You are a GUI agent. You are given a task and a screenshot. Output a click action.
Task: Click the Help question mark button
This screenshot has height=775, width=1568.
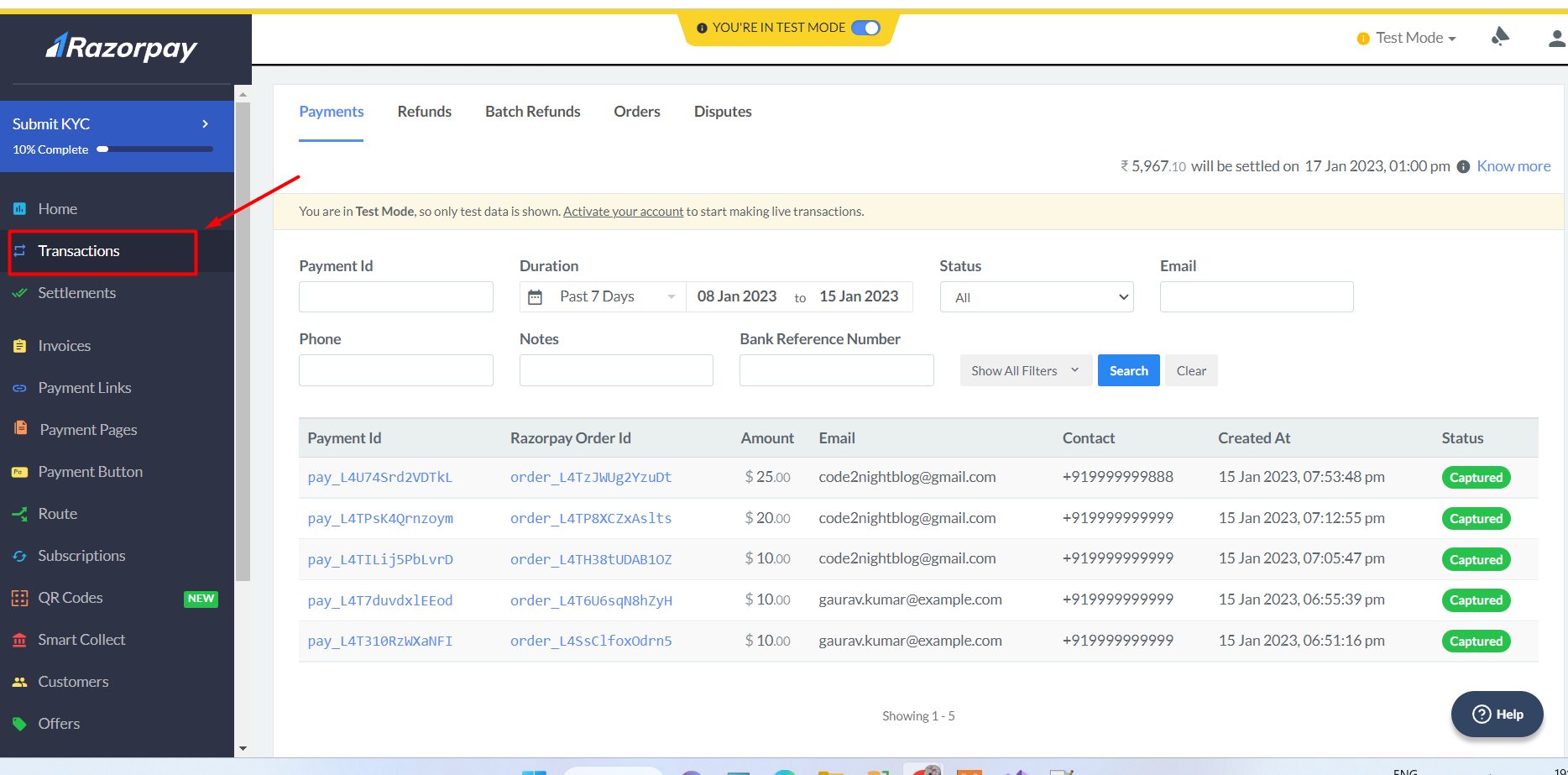[x=1497, y=714]
